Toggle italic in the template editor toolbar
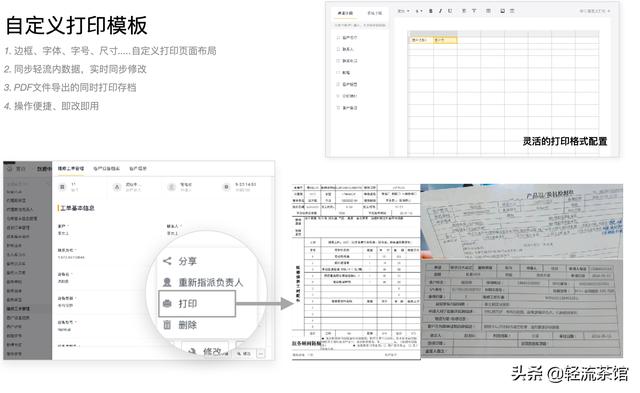 (x=440, y=11)
